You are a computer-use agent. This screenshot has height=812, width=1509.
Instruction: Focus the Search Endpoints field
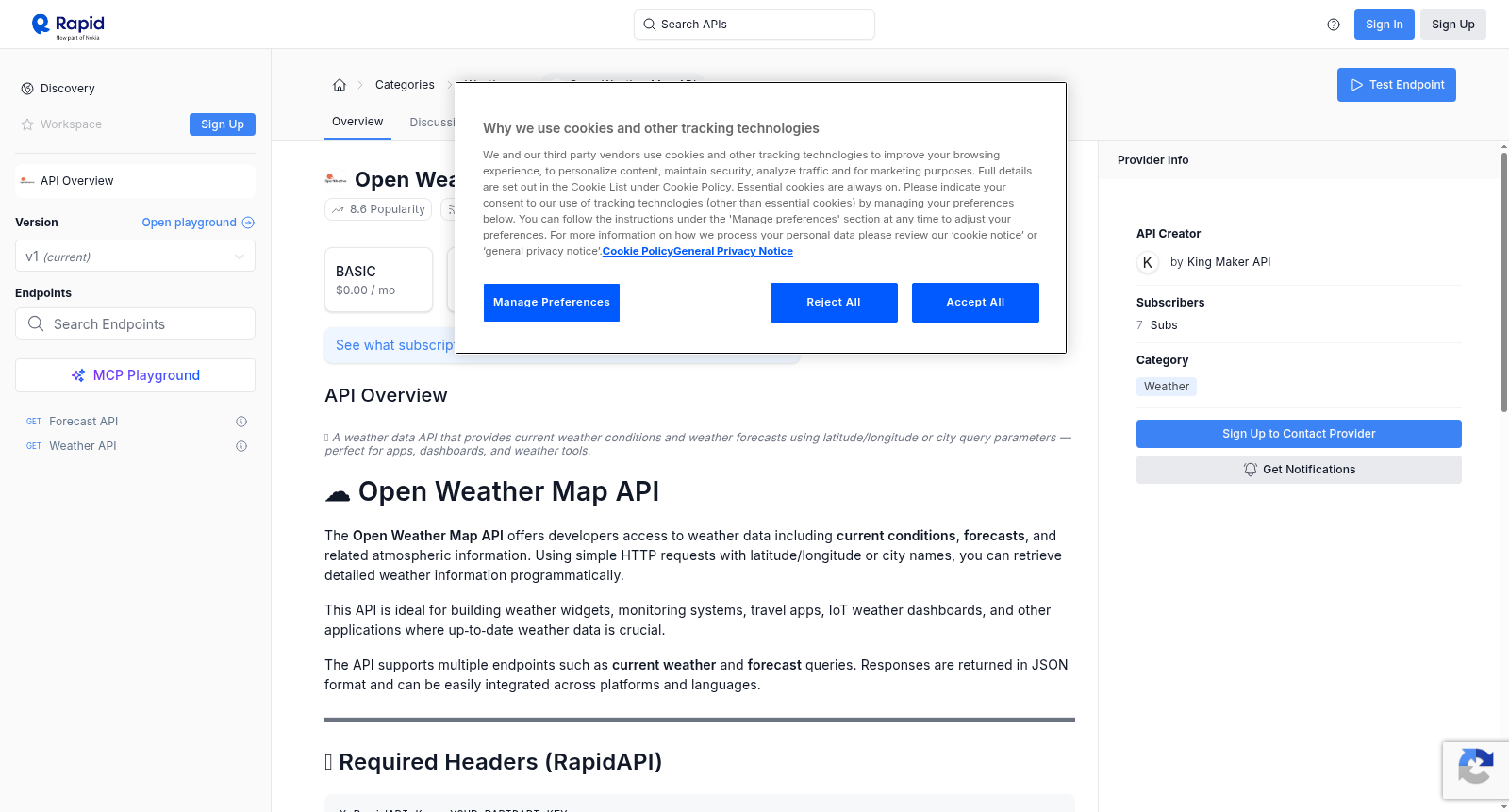click(x=135, y=323)
